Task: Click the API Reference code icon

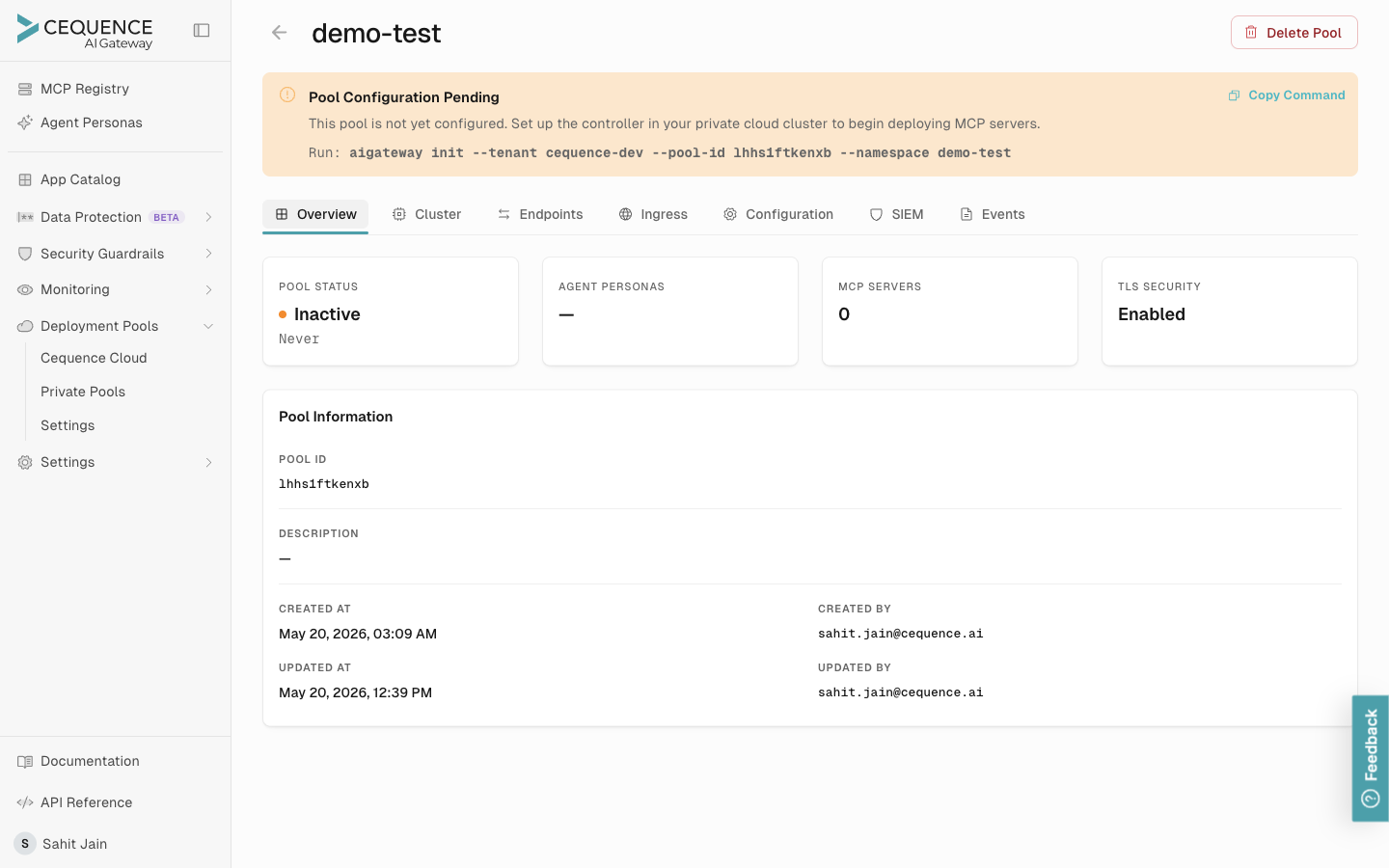Action: pyautogui.click(x=25, y=802)
